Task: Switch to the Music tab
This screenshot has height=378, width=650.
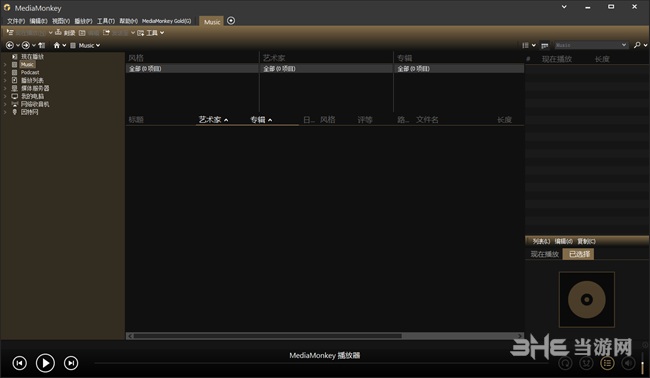Action: pyautogui.click(x=212, y=22)
